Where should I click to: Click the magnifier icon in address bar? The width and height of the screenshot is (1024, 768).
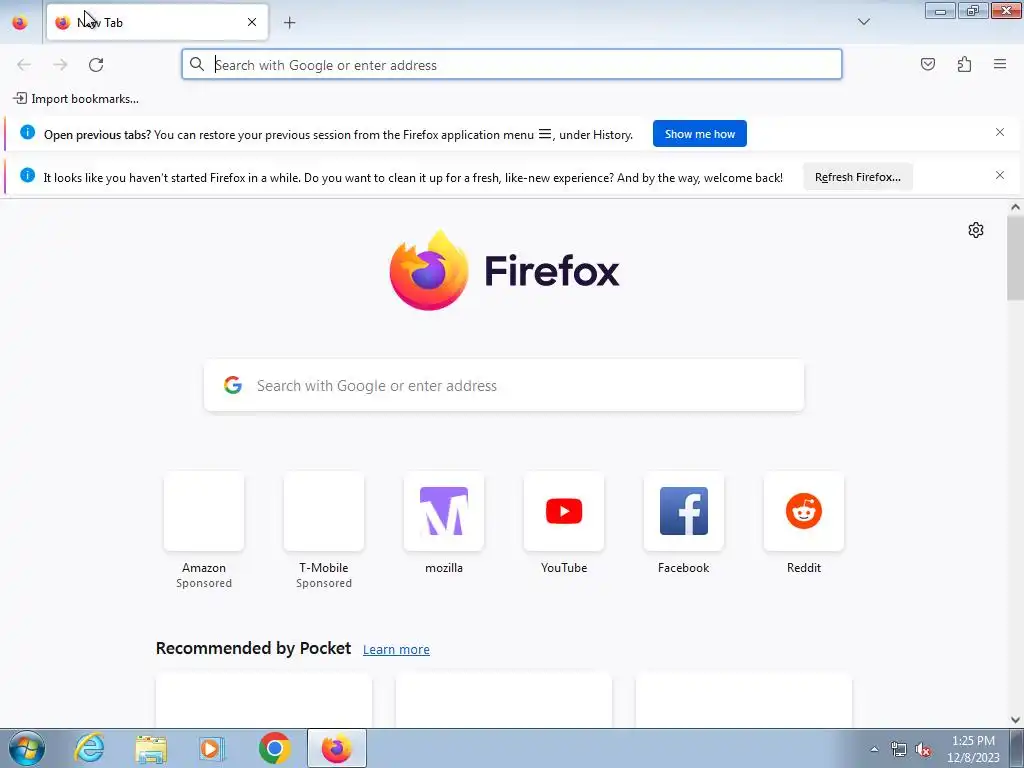pyautogui.click(x=197, y=64)
